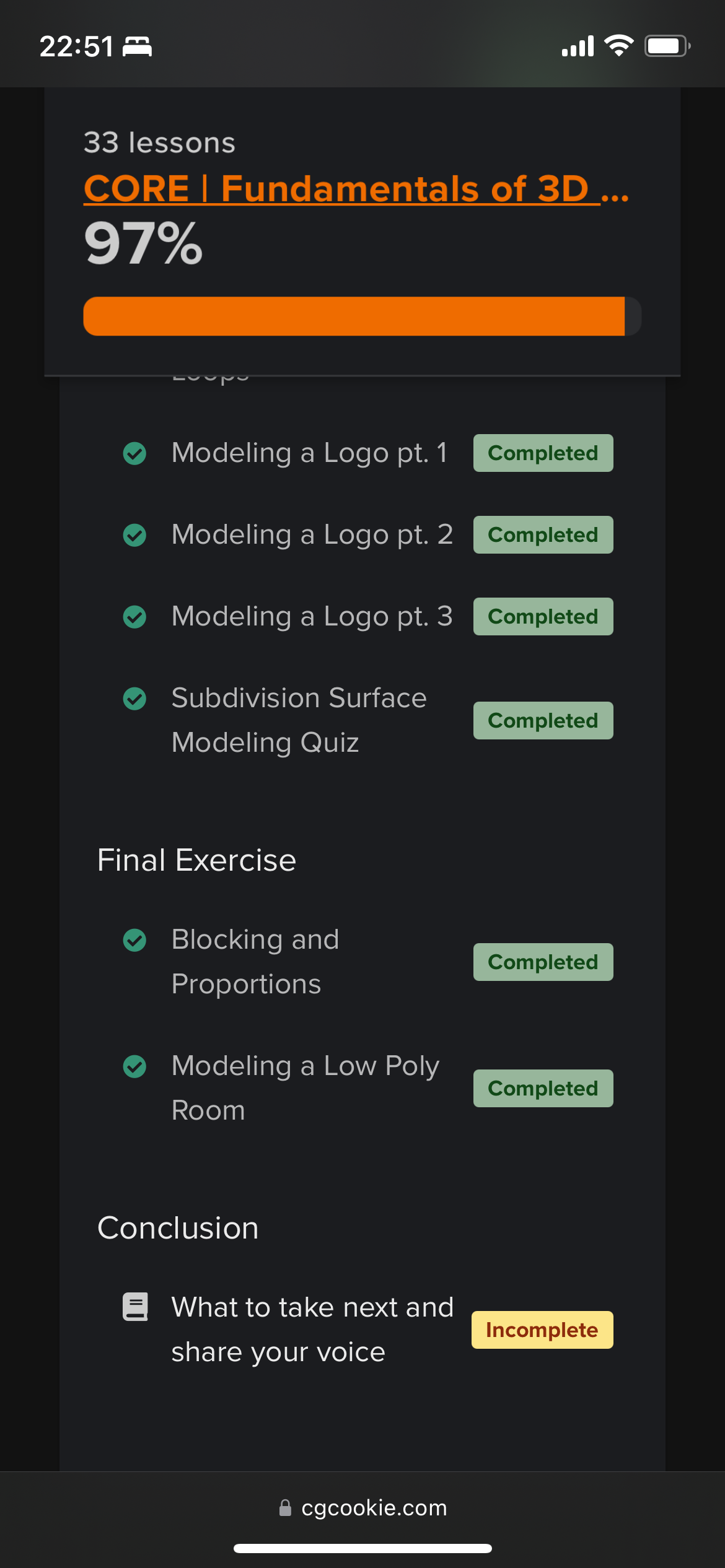This screenshot has height=1568, width=725.
Task: Click the checkmark beside Modeling a Logo pt. 2
Action: [134, 535]
